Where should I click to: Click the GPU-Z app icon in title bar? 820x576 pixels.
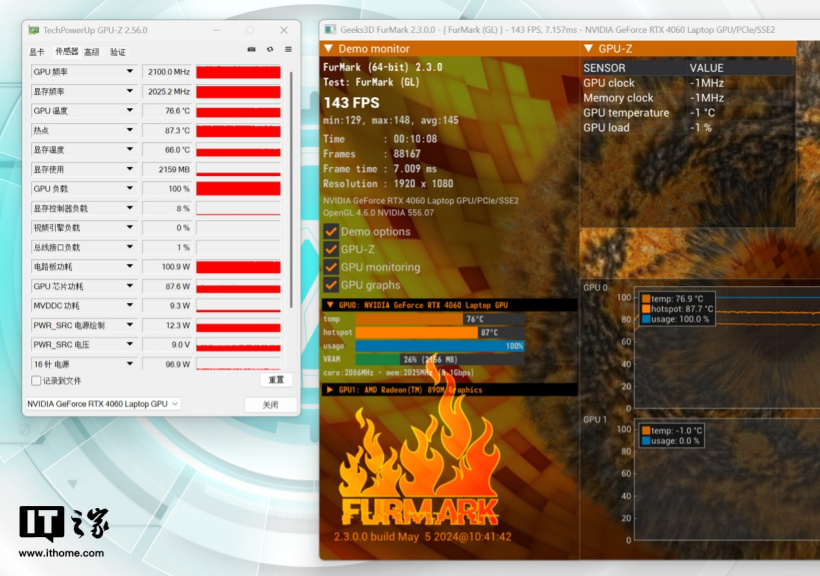(34, 30)
